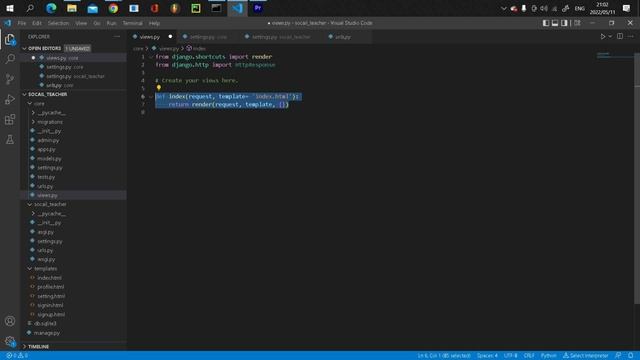This screenshot has width=640, height=360.
Task: Open Windows Action Center notifications
Action: coord(626,8)
